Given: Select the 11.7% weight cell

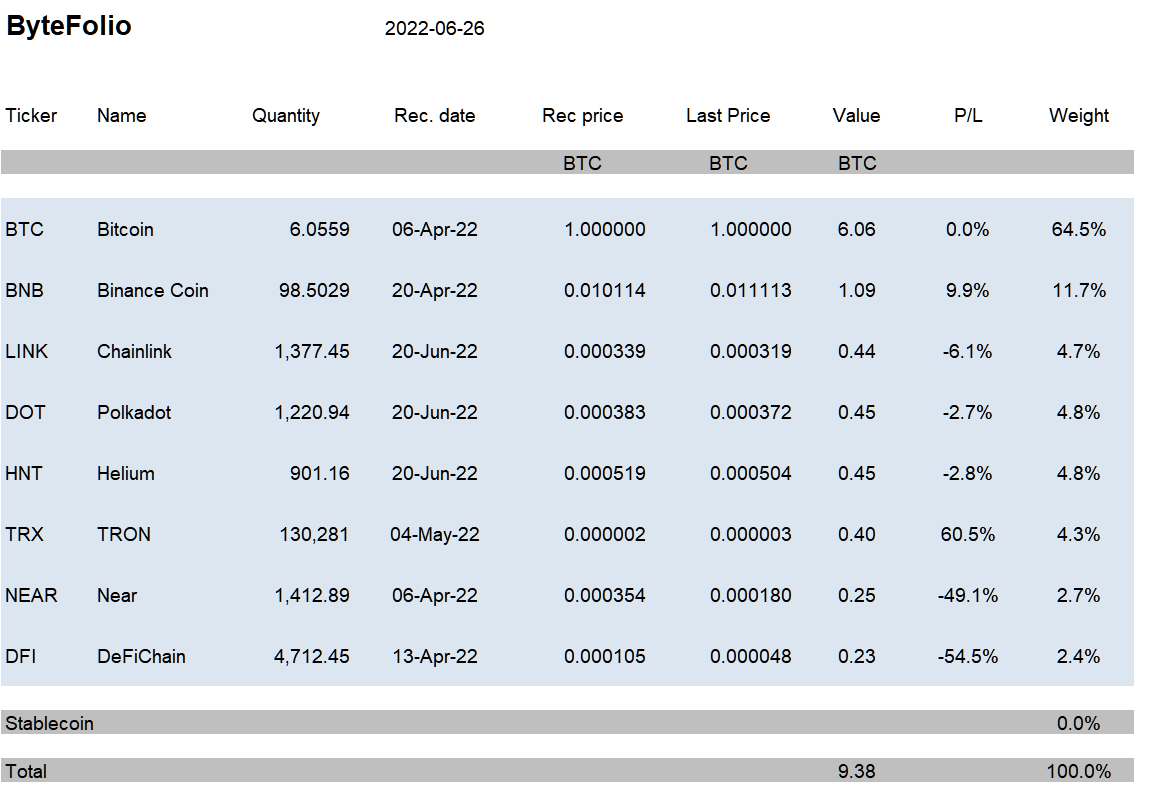Looking at the screenshot, I should [x=1079, y=290].
